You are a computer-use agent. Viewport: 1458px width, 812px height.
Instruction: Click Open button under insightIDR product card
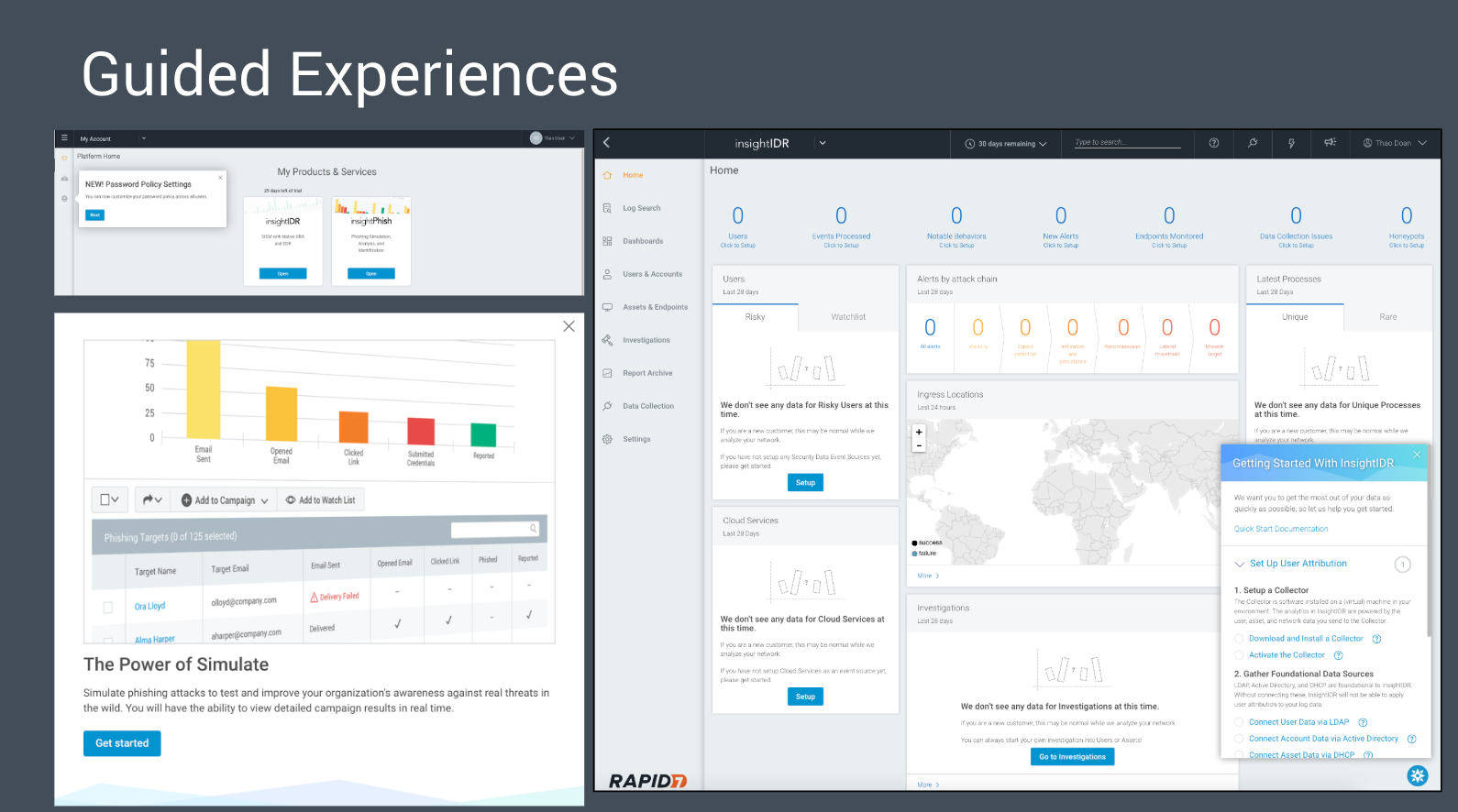coord(282,273)
